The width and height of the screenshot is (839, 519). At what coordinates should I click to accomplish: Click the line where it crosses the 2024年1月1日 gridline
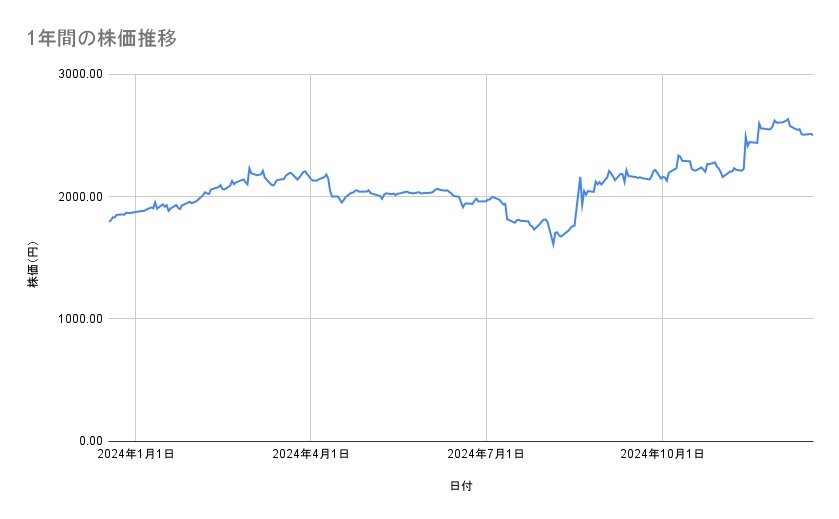click(x=135, y=212)
